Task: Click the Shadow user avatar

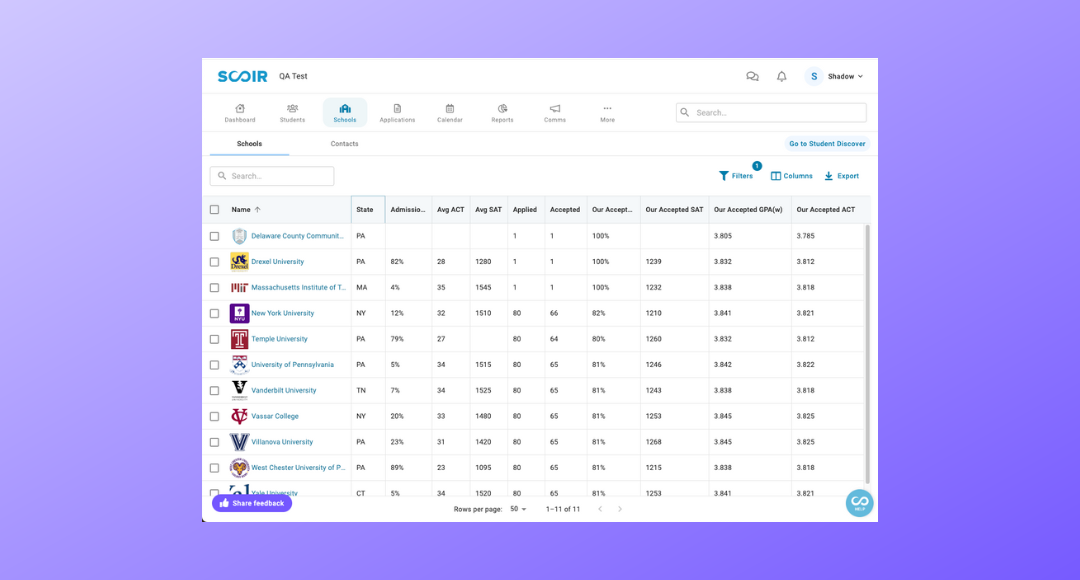Action: click(x=814, y=76)
